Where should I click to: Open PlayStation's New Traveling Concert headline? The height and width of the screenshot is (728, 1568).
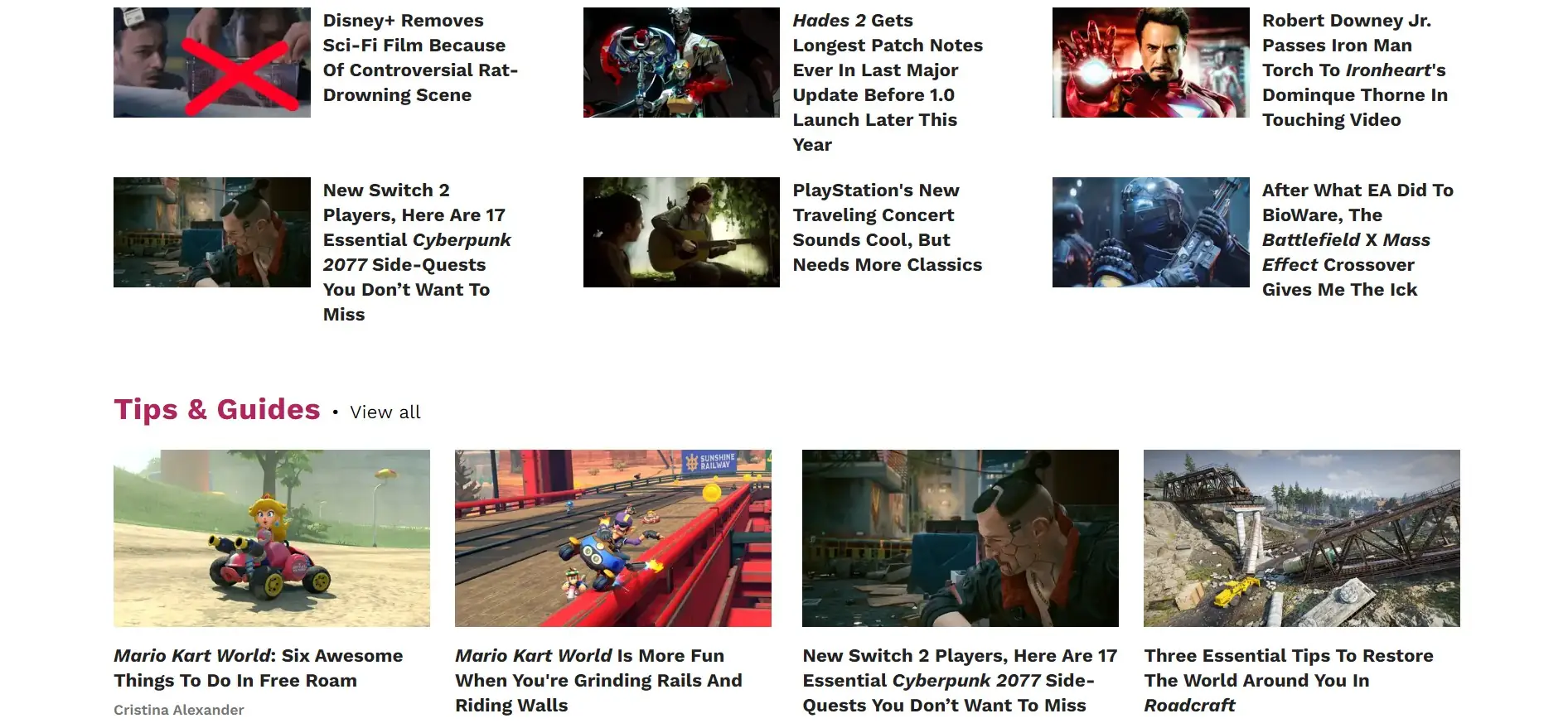click(x=888, y=228)
